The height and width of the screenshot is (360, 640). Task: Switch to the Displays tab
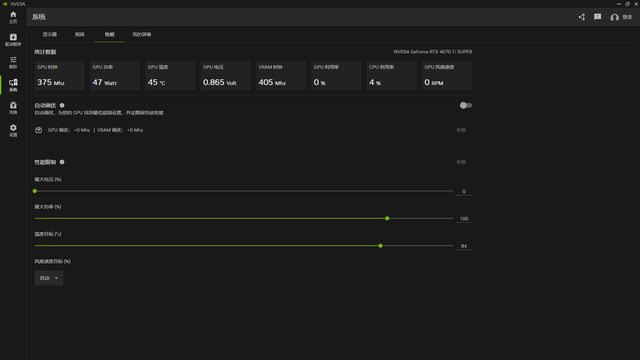(x=50, y=34)
